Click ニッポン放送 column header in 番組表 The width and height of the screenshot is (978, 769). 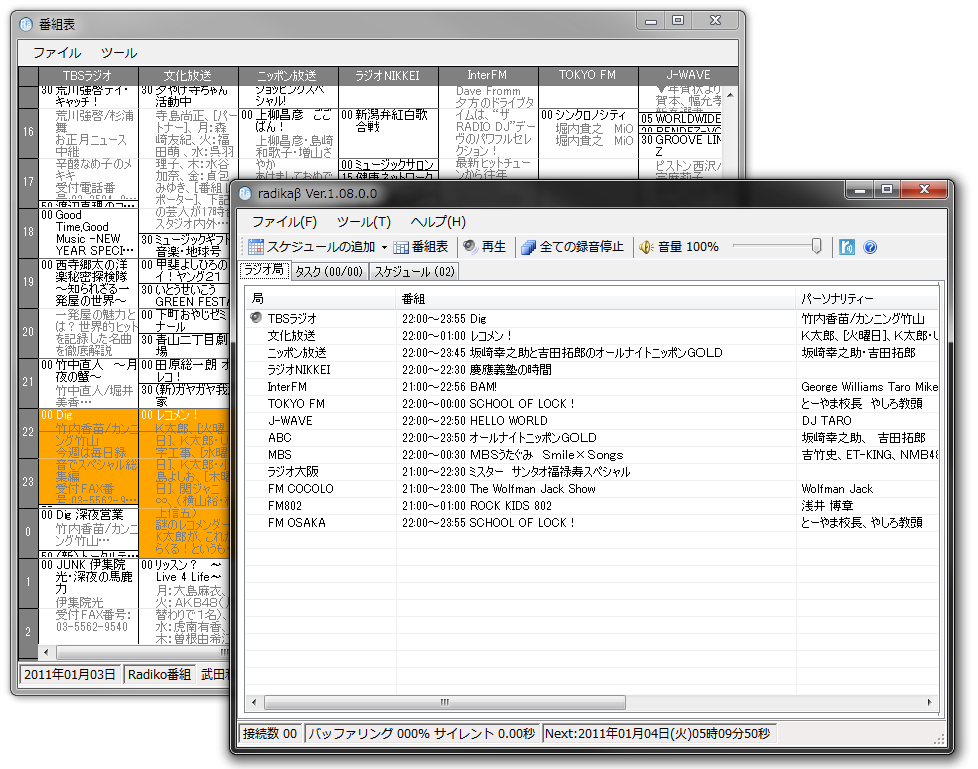[x=288, y=75]
